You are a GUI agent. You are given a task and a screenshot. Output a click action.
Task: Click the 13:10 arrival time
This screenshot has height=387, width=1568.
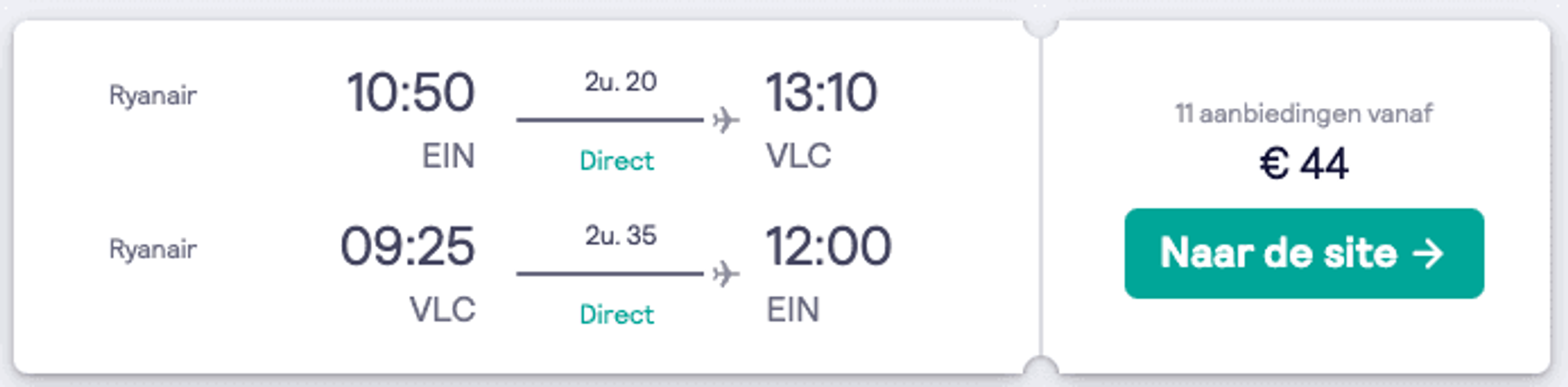pyautogui.click(x=822, y=93)
